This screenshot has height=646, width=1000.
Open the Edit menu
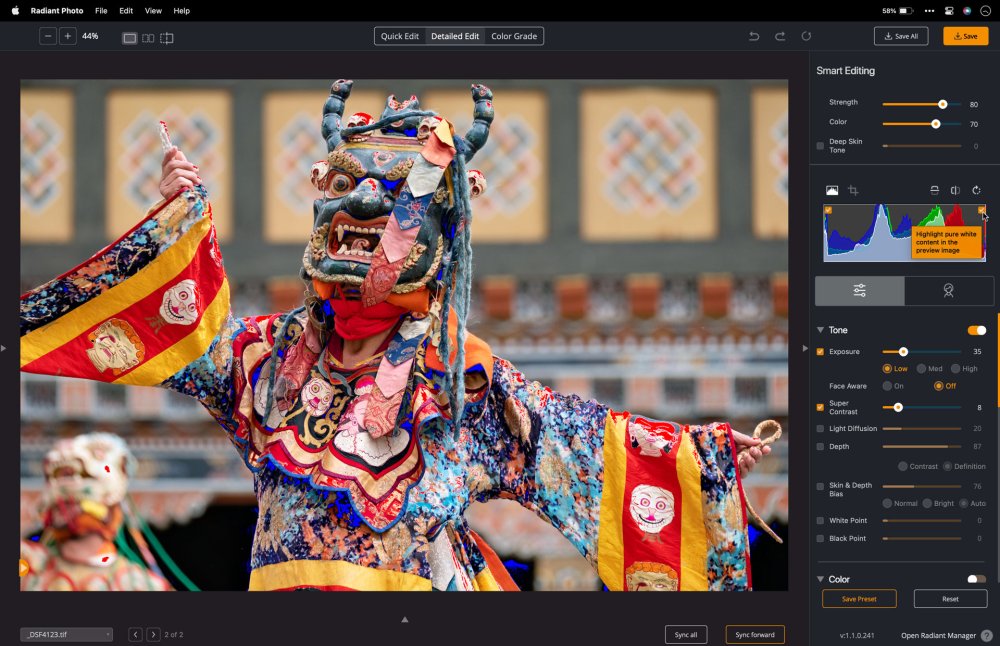point(126,10)
